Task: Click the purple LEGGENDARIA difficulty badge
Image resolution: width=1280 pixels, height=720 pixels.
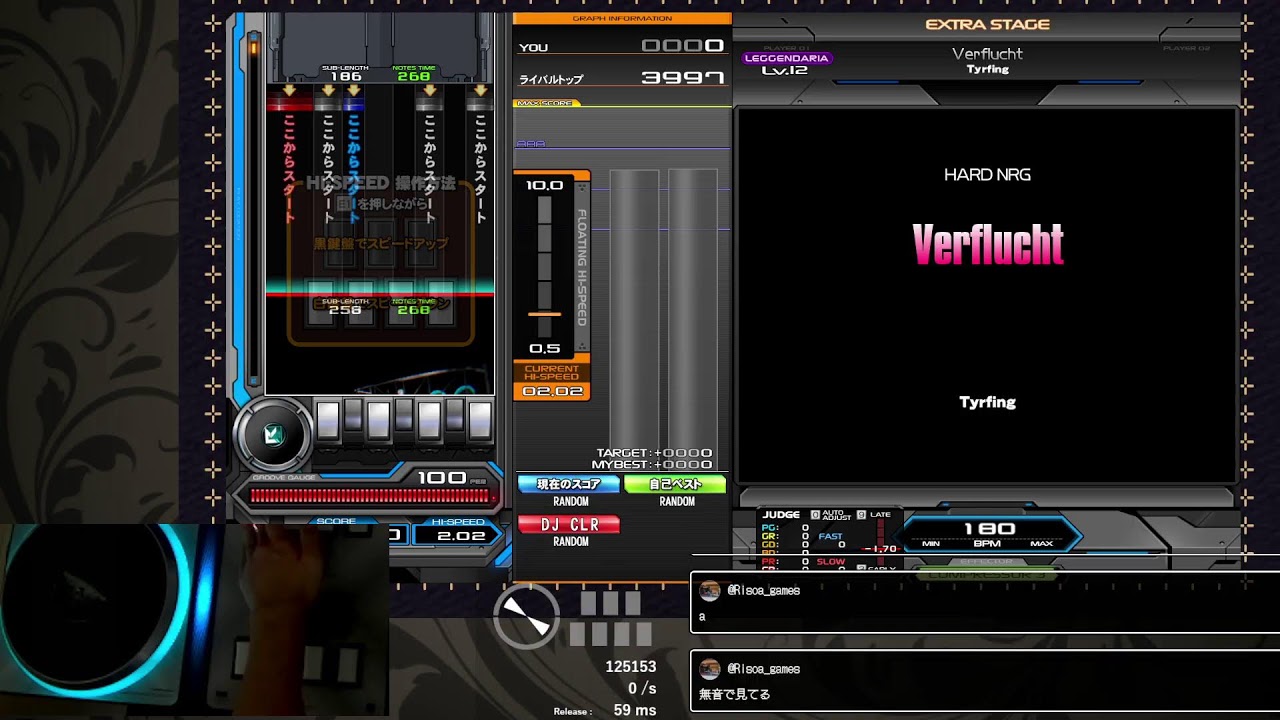Action: point(787,58)
